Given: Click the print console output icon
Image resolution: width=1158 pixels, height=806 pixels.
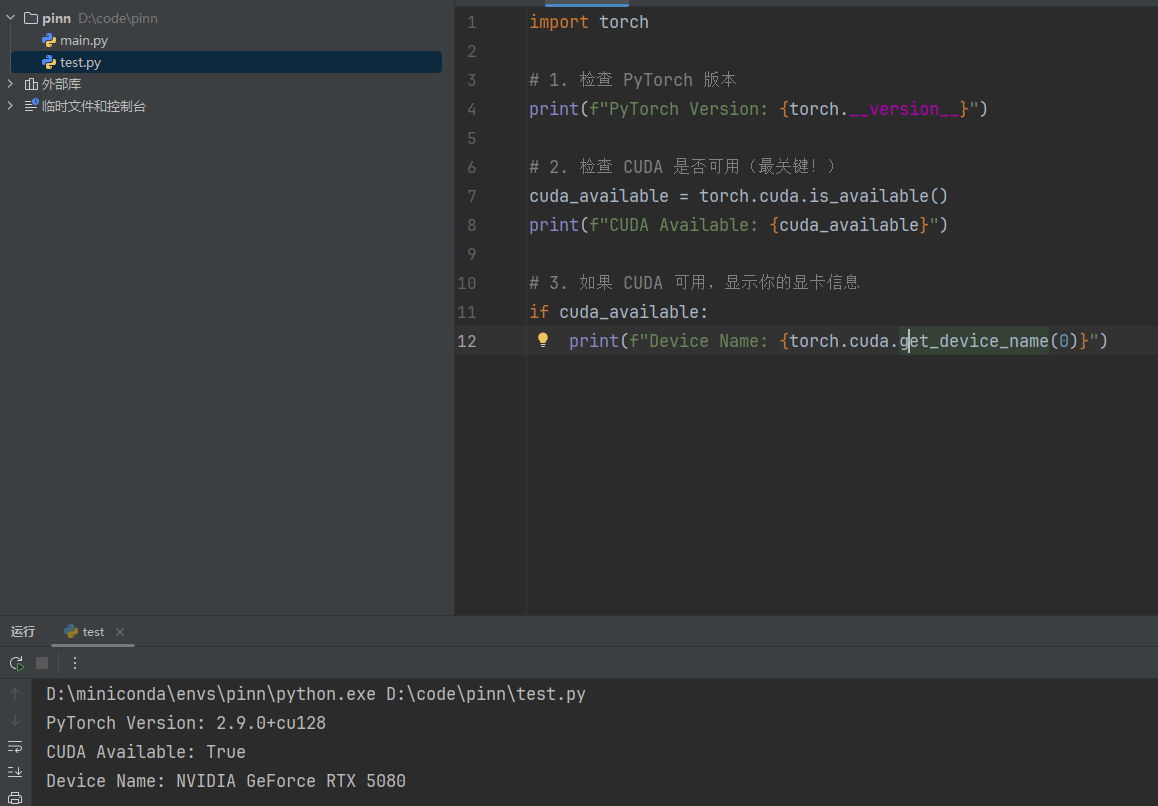Looking at the screenshot, I should click(15, 797).
